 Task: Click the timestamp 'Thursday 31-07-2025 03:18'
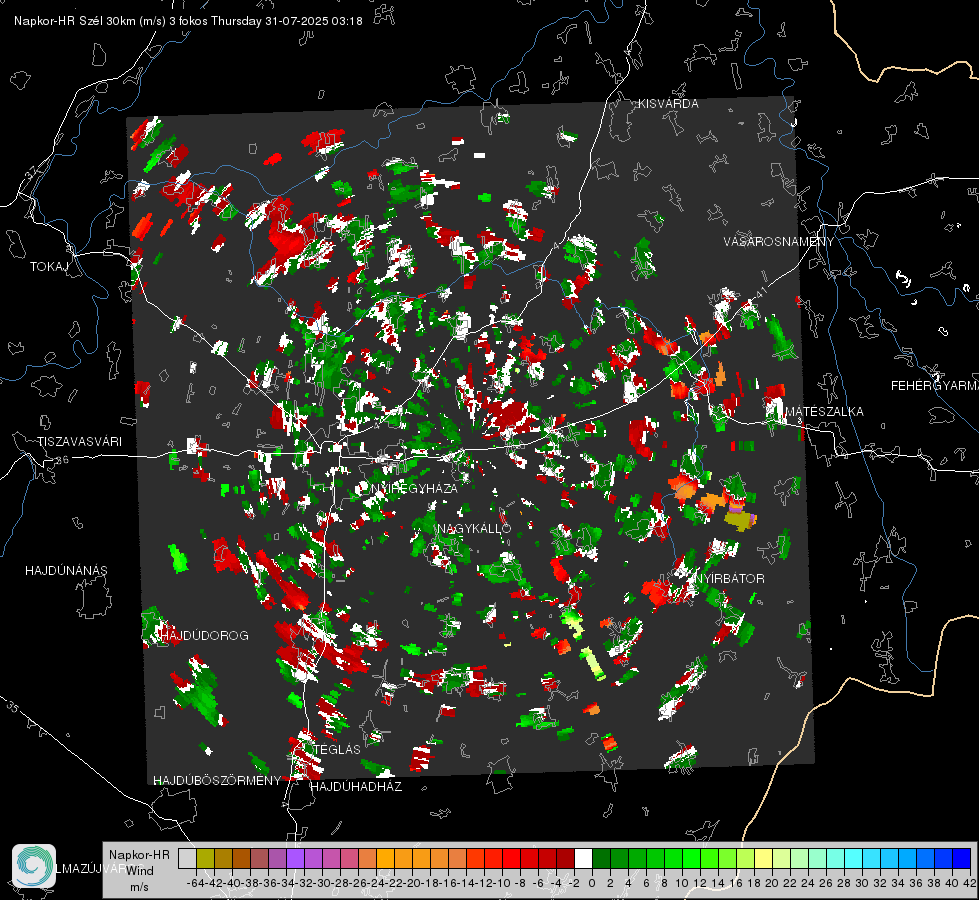click(287, 21)
